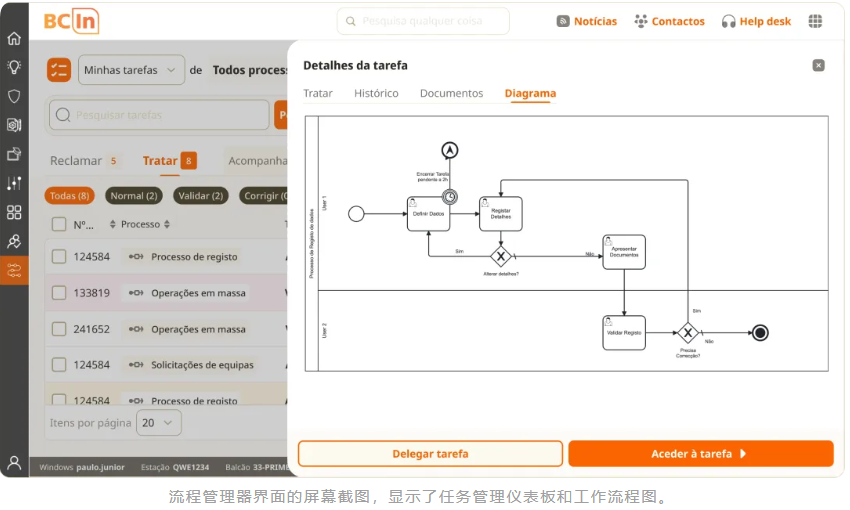Toggle the select-all checkbox in table header
The height and width of the screenshot is (510, 850).
[x=59, y=225]
